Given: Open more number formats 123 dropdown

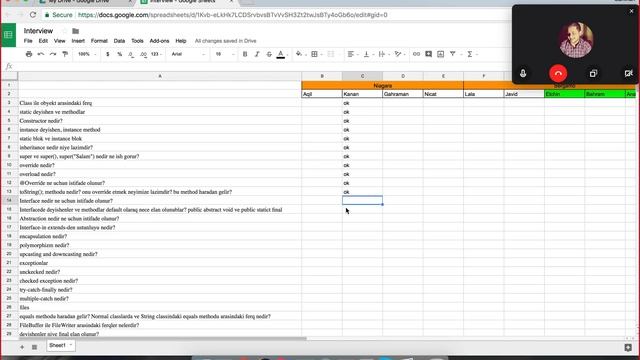Looking at the screenshot, I should pos(156,54).
